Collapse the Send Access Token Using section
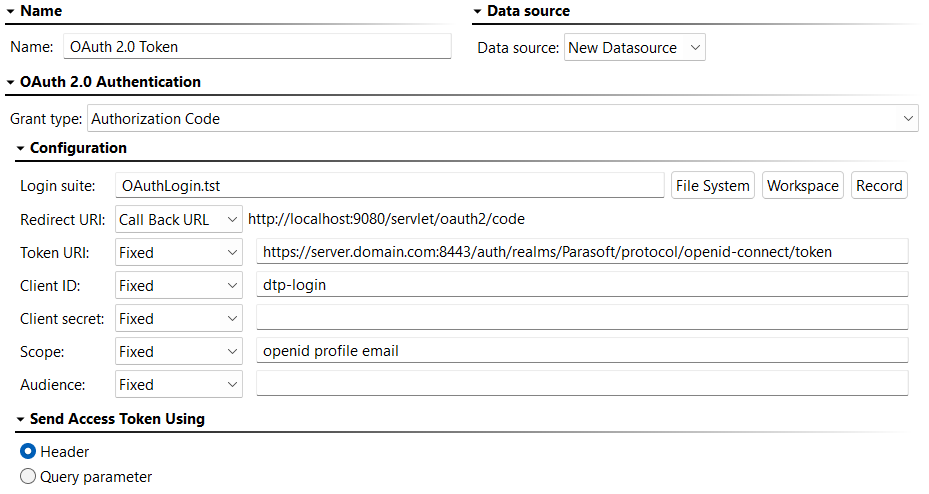The image size is (929, 494). (20, 419)
